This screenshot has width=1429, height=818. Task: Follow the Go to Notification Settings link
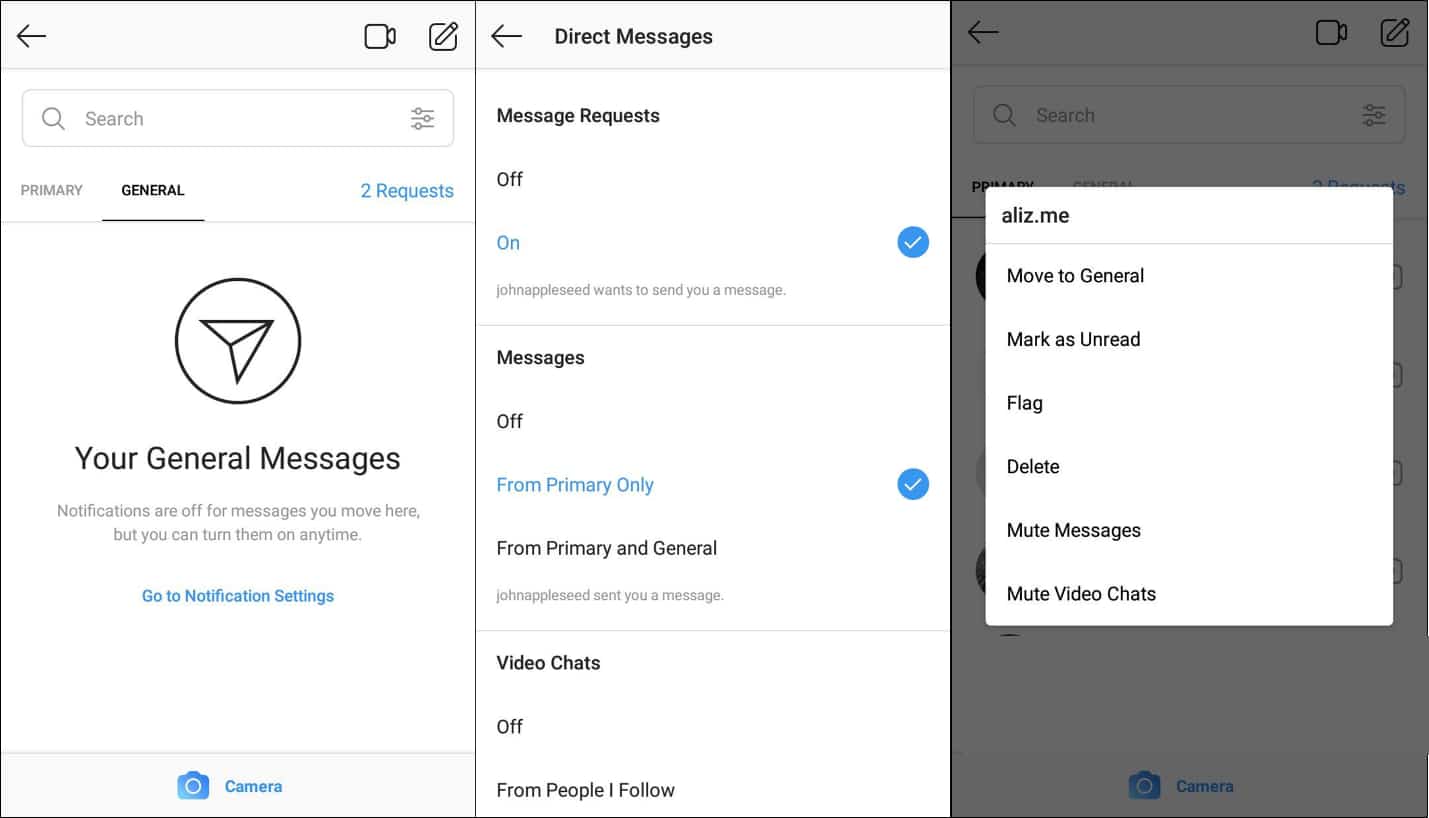click(238, 596)
